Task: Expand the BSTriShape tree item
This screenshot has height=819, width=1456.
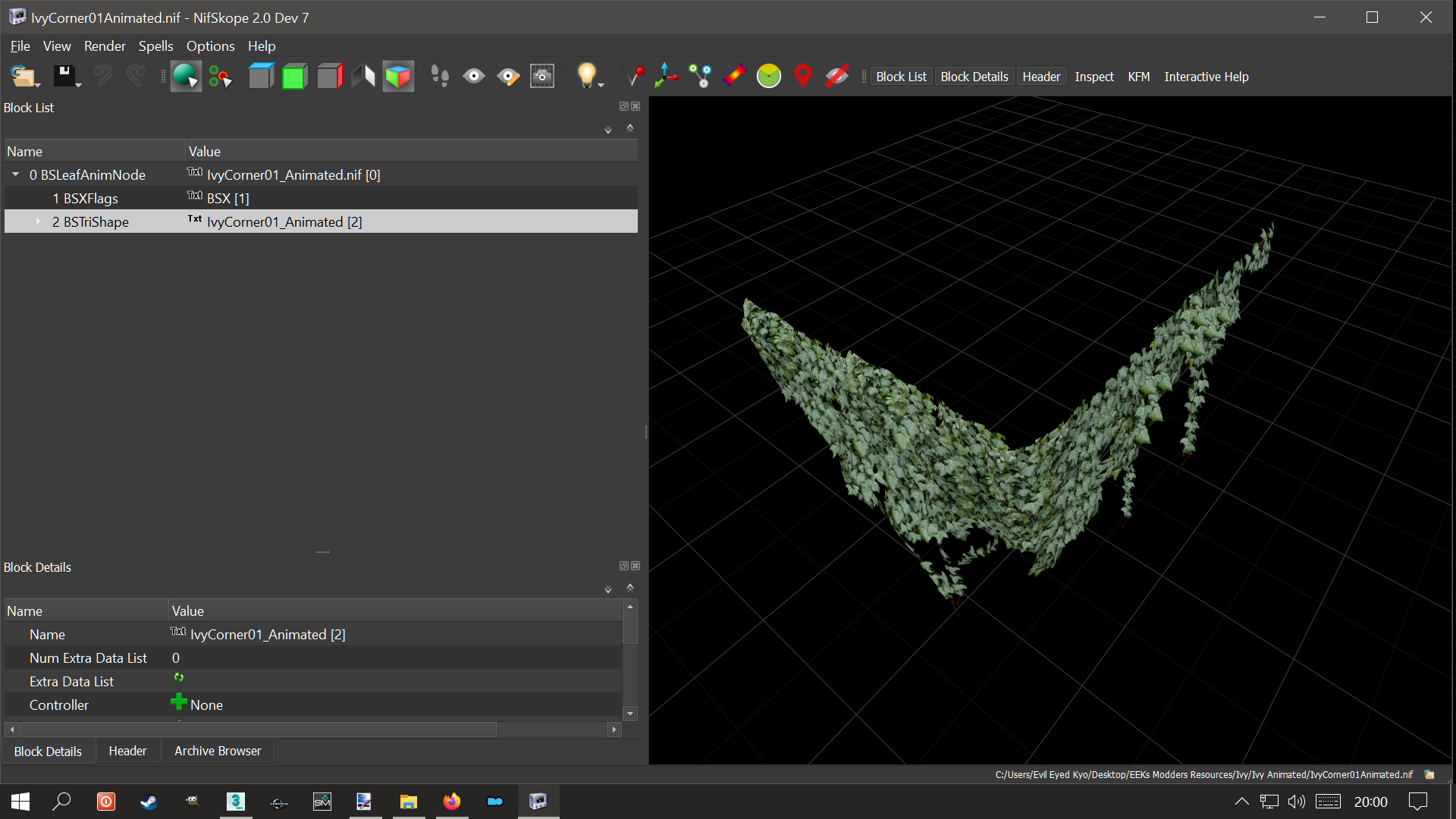Action: tap(38, 221)
